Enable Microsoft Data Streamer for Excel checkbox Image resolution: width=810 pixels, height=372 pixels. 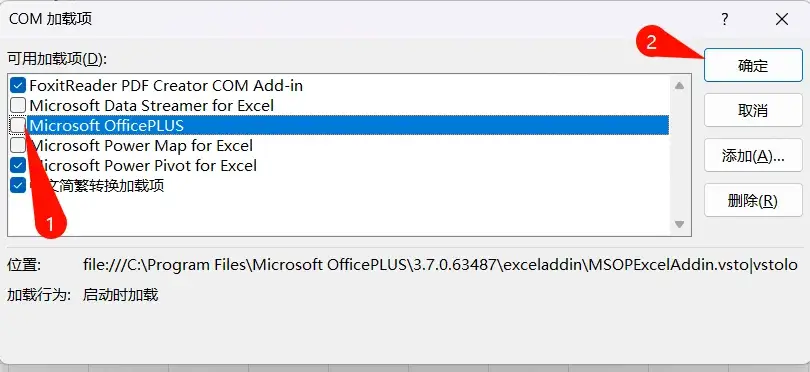[x=18, y=105]
